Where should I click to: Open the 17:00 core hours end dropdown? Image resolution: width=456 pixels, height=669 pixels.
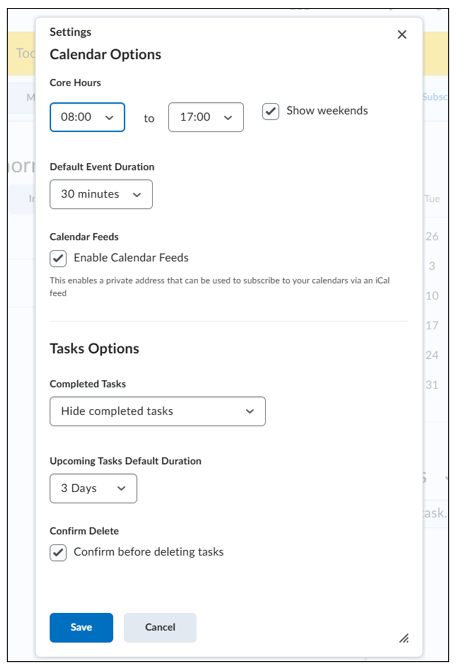pyautogui.click(x=206, y=117)
